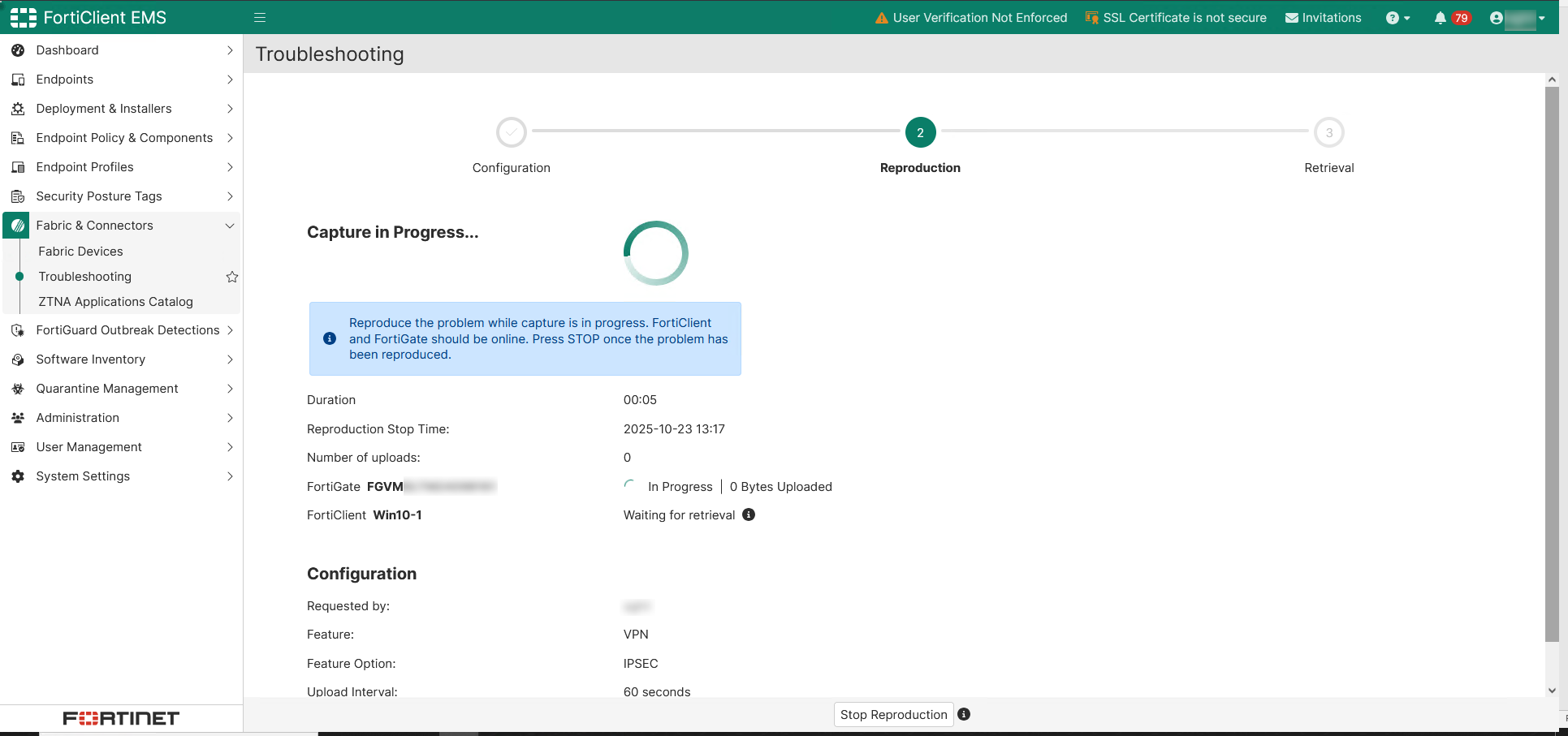Click the Reproduction step 2 circle
Viewport: 1568px width, 736px height.
pyautogui.click(x=920, y=132)
